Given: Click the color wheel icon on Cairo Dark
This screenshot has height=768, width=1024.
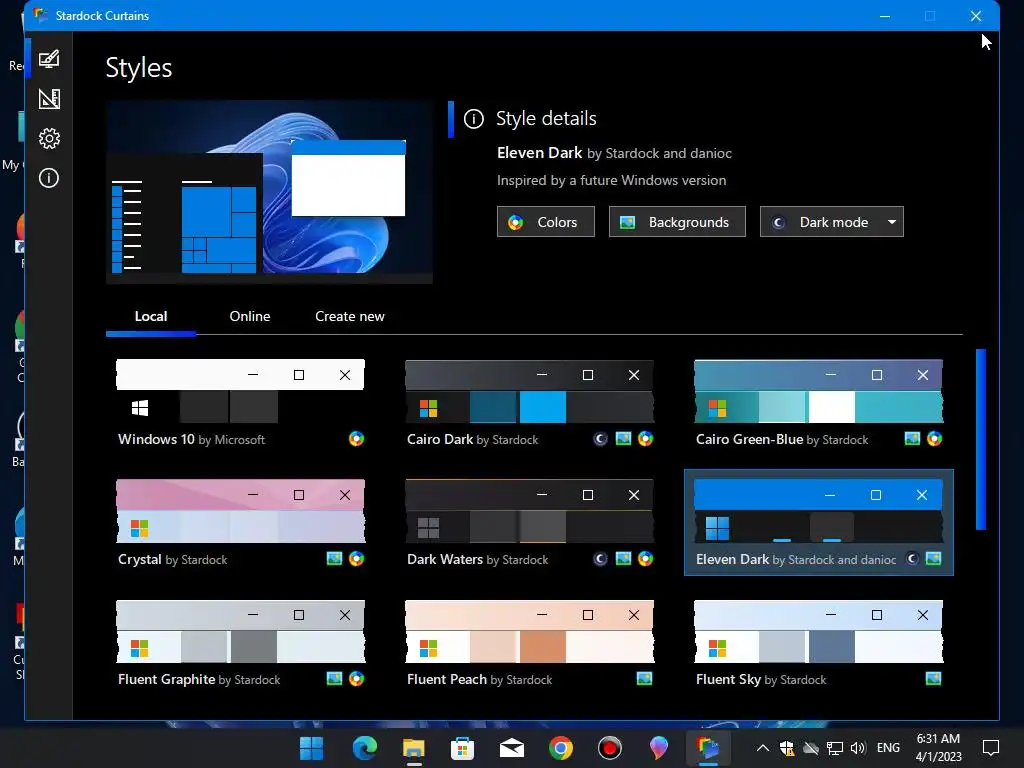Looking at the screenshot, I should click(646, 439).
